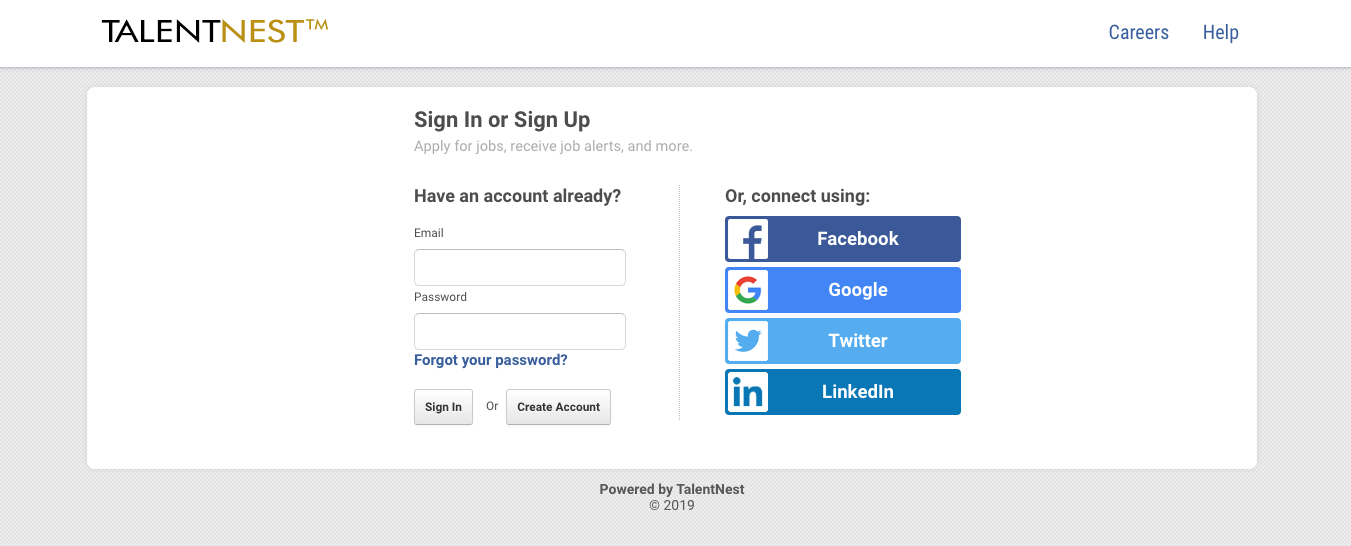The image size is (1351, 546).
Task: Focus the Email input field
Action: (520, 268)
